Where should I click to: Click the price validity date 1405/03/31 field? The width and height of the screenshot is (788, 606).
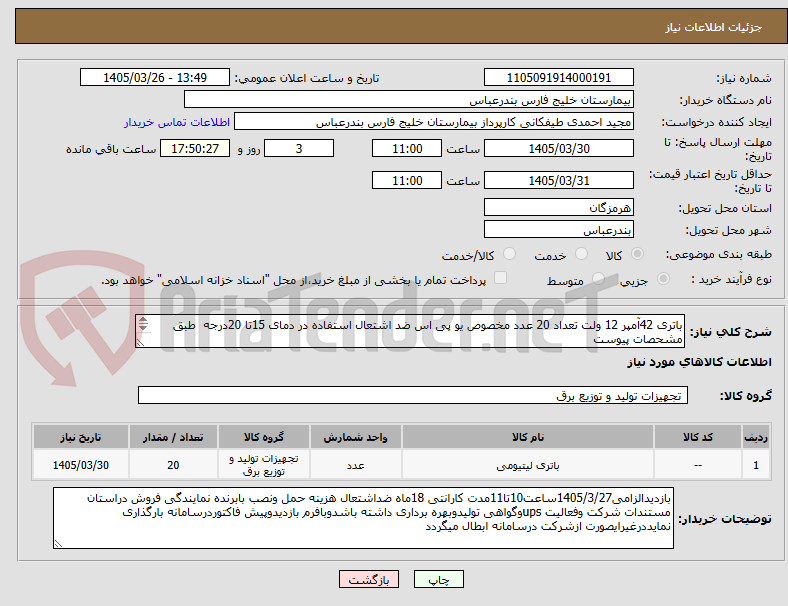point(558,180)
